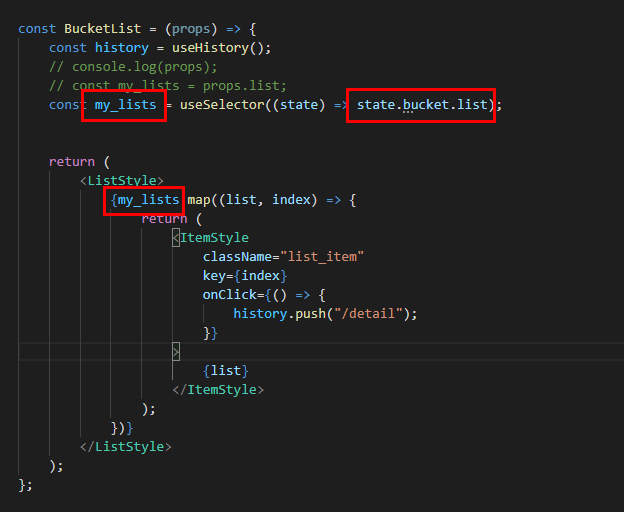
Task: Click the closing ListStyle tag
Action: 126,447
